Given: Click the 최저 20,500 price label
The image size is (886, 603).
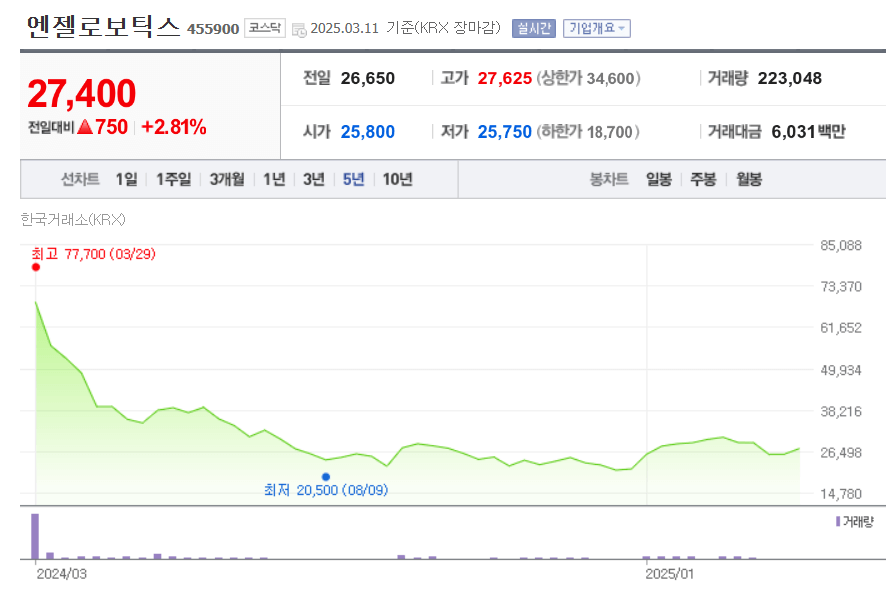Looking at the screenshot, I should coord(325,491).
